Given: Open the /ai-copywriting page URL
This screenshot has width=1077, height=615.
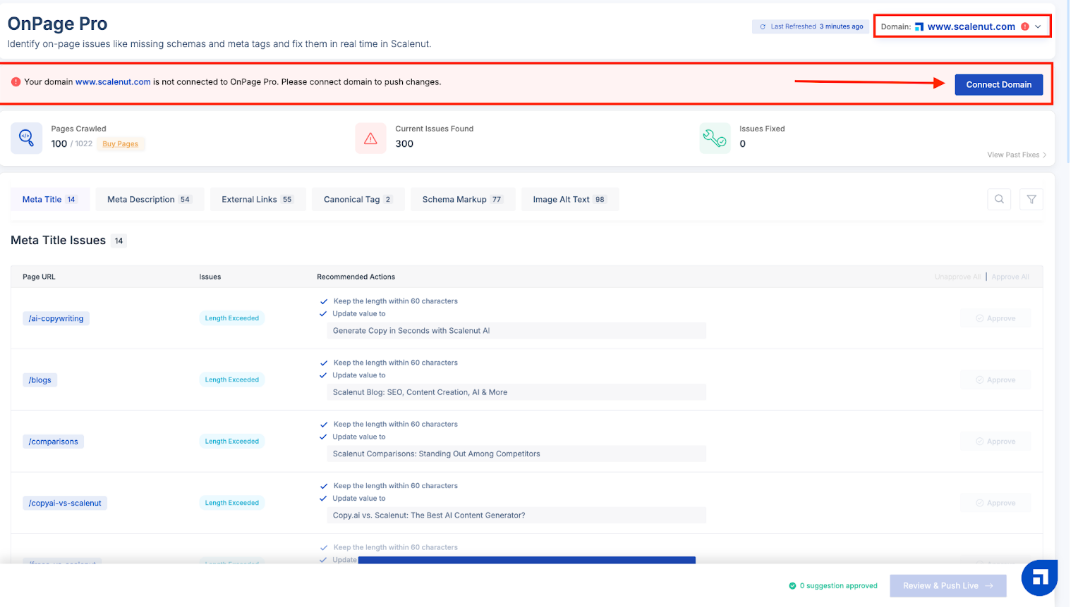Looking at the screenshot, I should pos(56,318).
